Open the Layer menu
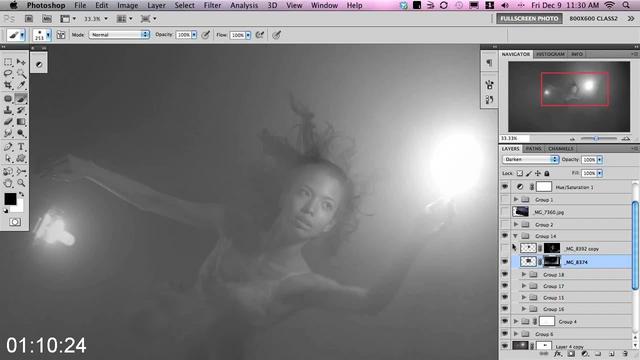Image resolution: width=640 pixels, height=360 pixels. tap(156, 5)
